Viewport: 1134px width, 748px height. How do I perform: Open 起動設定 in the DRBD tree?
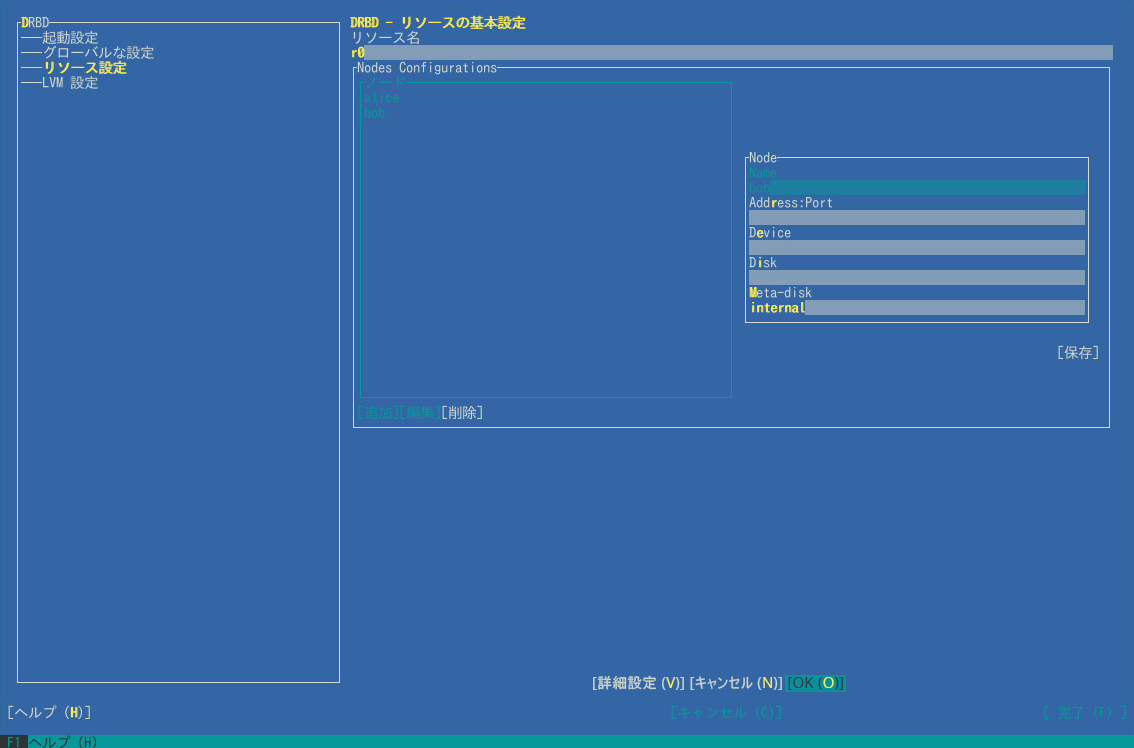(x=69, y=38)
